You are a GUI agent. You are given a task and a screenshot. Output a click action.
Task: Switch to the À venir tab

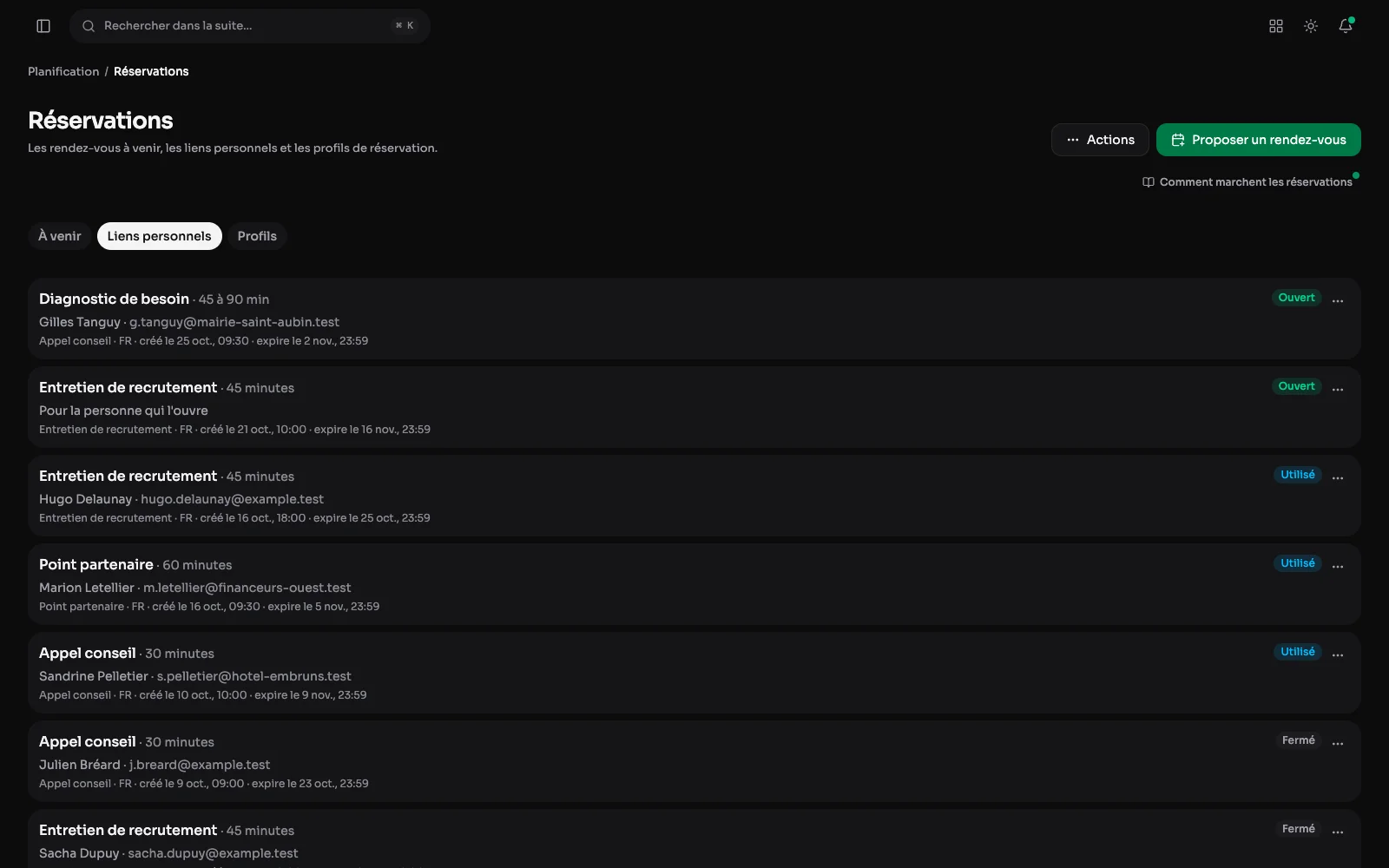tap(60, 236)
